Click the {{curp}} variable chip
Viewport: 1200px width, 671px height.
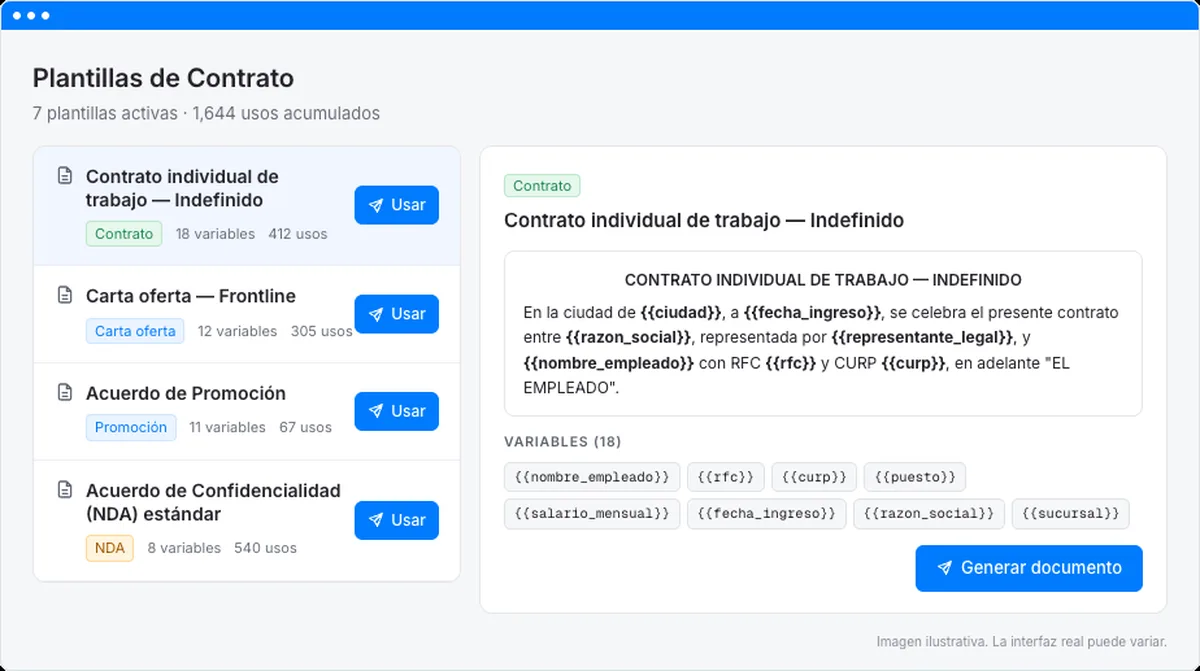814,477
